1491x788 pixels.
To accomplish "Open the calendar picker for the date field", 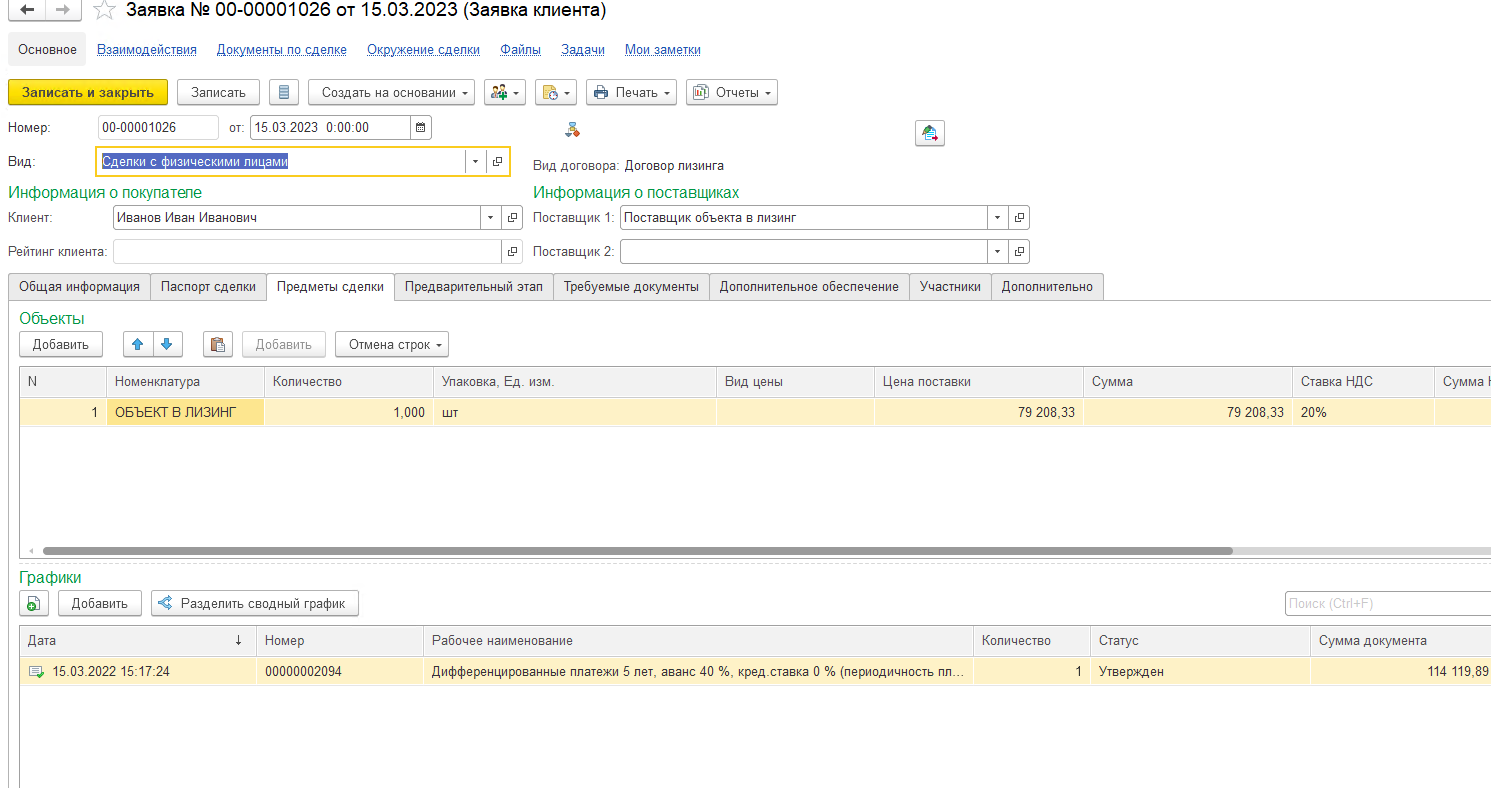I will 421,127.
